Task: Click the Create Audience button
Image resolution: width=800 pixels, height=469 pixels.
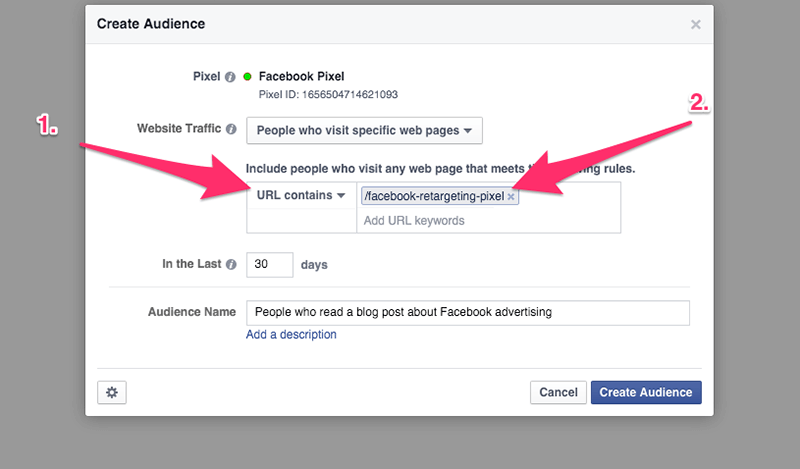Action: click(645, 392)
